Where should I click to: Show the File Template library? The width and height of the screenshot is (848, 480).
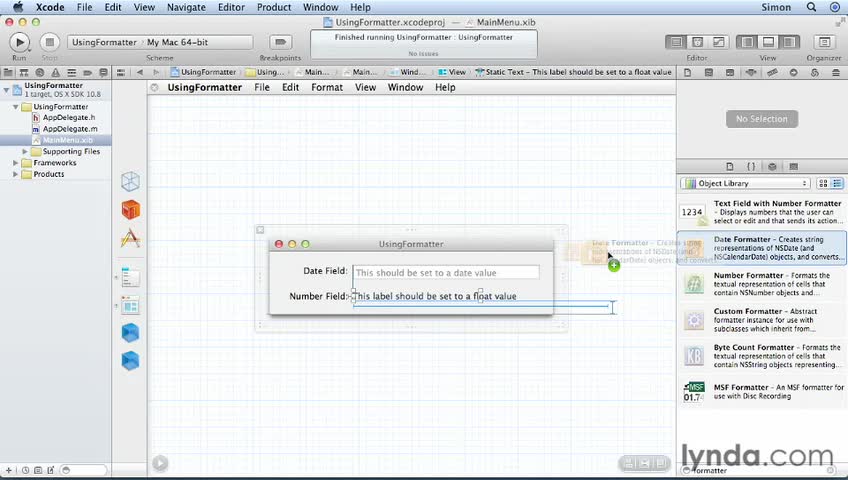(730, 166)
